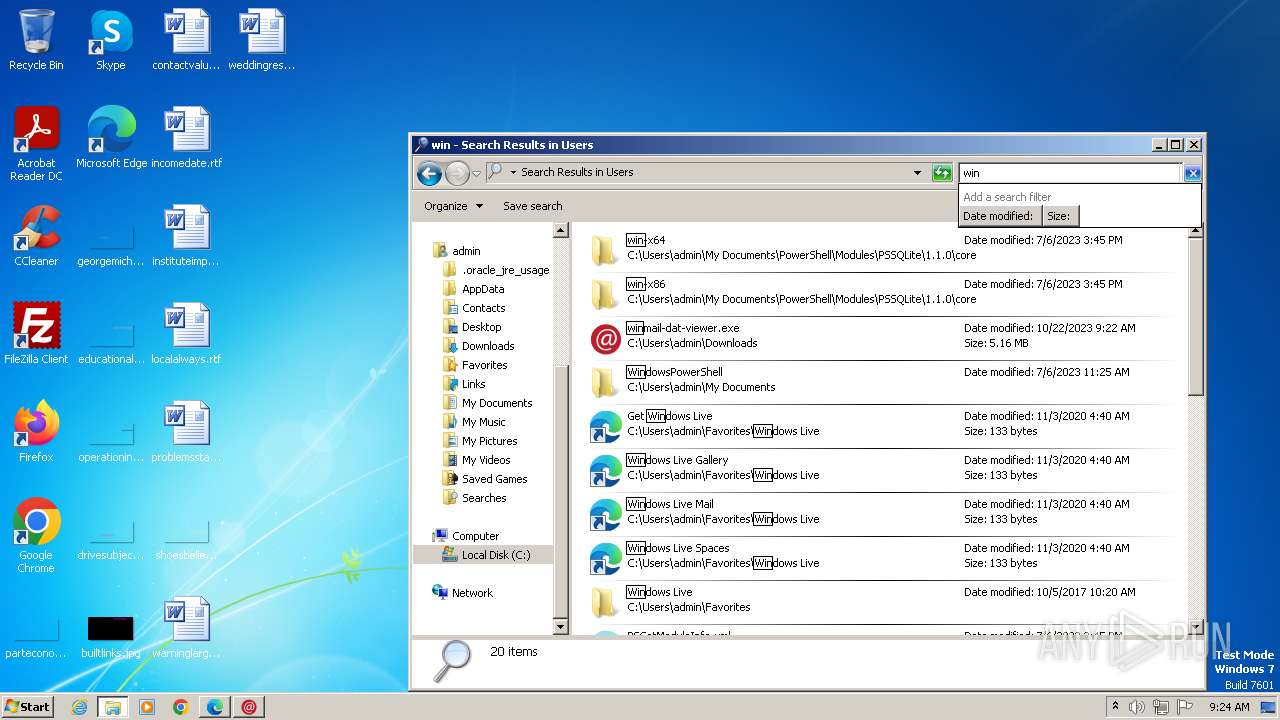This screenshot has width=1280, height=720.
Task: Select localalways.rtf desktop file
Action: pos(187,334)
